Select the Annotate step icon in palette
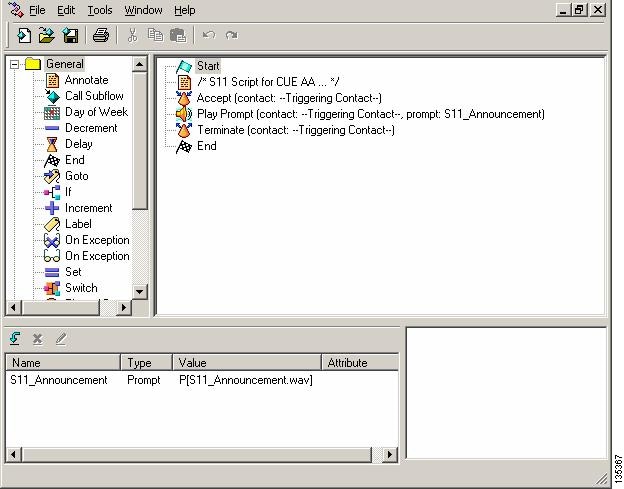The width and height of the screenshot is (624, 489). tap(52, 80)
